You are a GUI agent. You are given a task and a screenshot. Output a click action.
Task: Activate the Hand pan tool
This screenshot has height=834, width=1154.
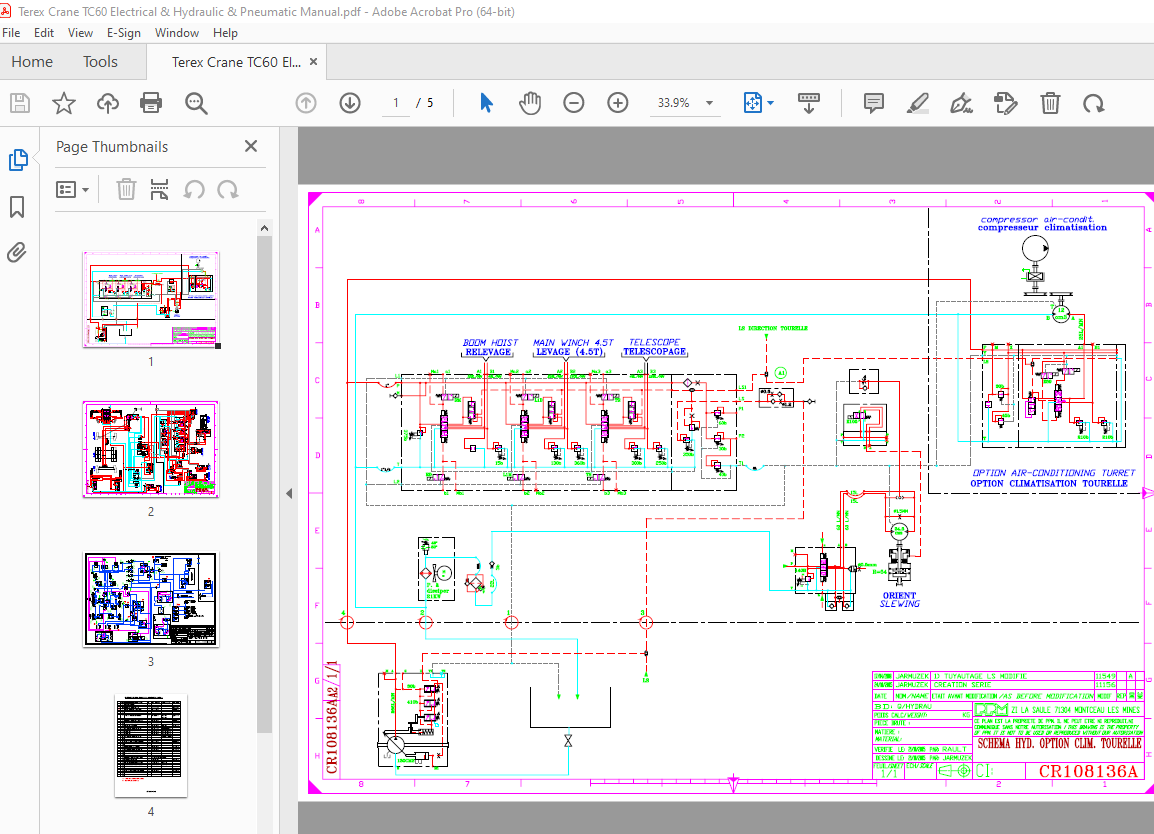coord(529,103)
